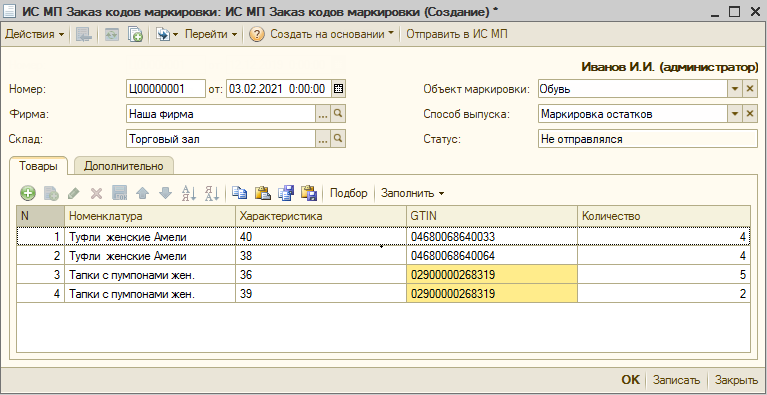Click the pencil edit row icon
The width and height of the screenshot is (767, 395).
coord(74,193)
